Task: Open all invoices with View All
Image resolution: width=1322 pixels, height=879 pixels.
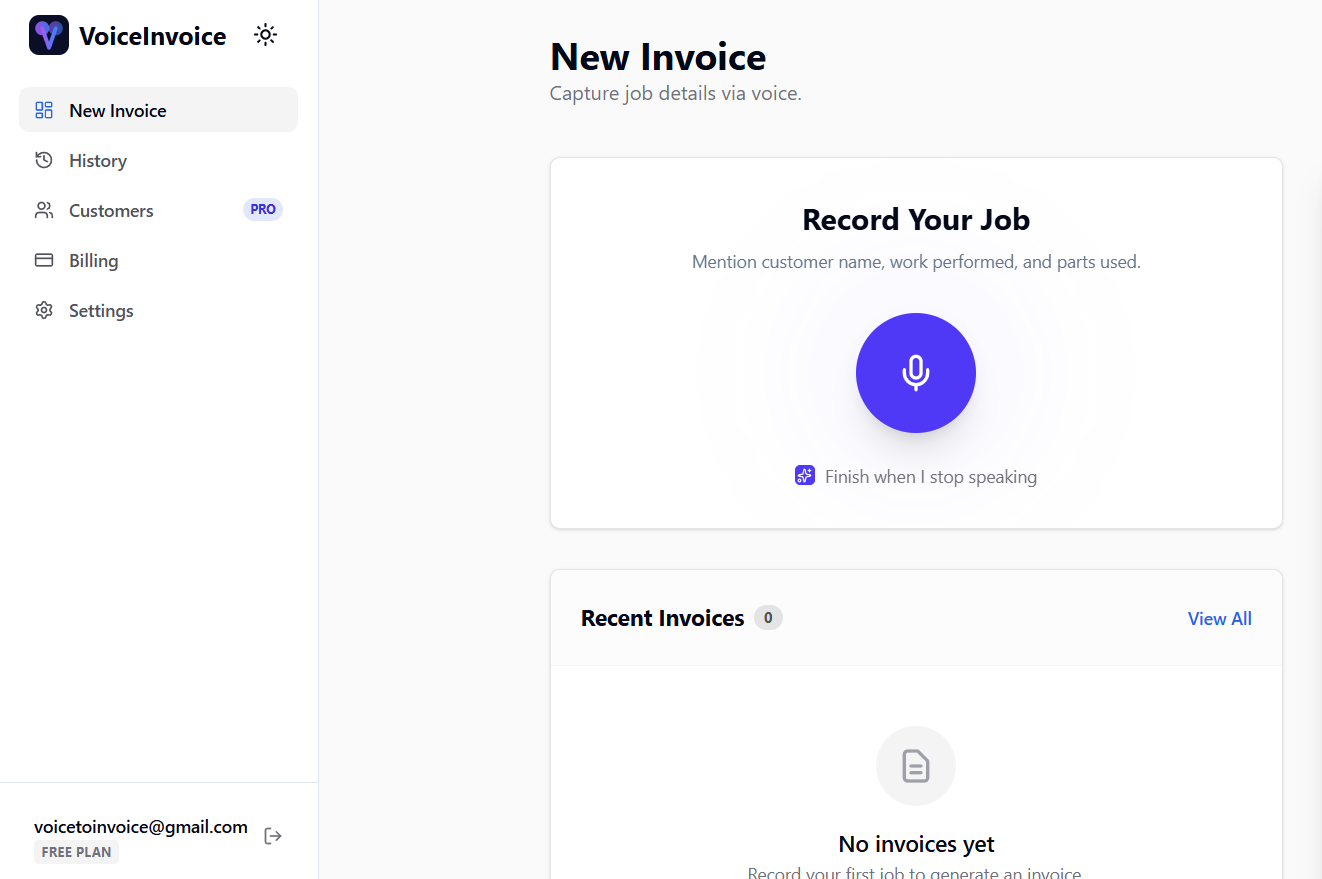Action: pyautogui.click(x=1219, y=618)
